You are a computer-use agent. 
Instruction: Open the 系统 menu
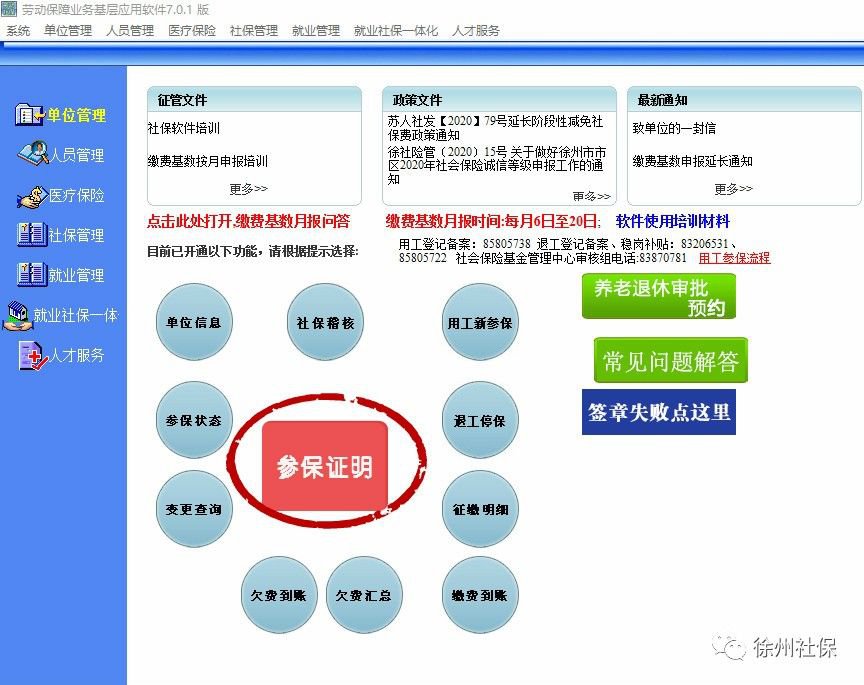point(18,31)
